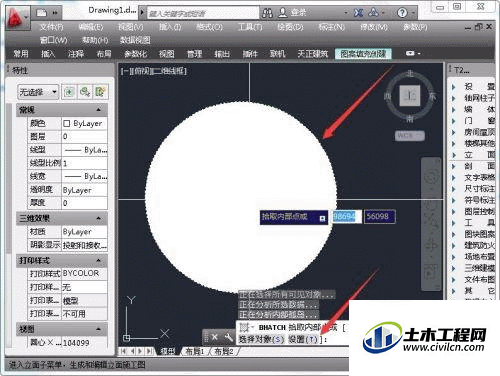This screenshot has height=376, width=500.
Task: Open the Autodesk Exchange X icon
Action: point(359,13)
